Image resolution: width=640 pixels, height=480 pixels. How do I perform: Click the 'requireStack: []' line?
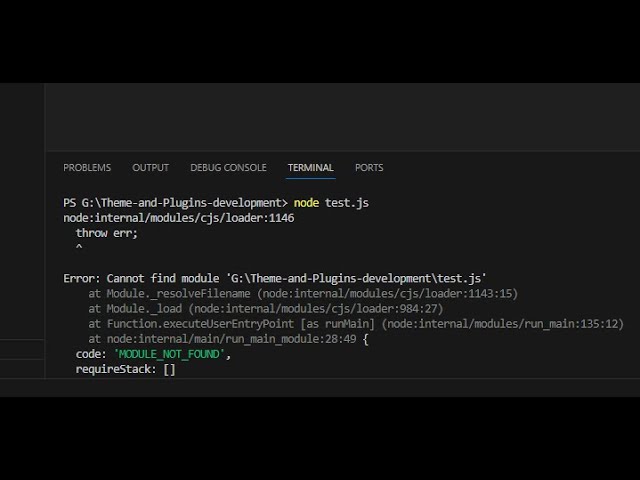coord(126,369)
